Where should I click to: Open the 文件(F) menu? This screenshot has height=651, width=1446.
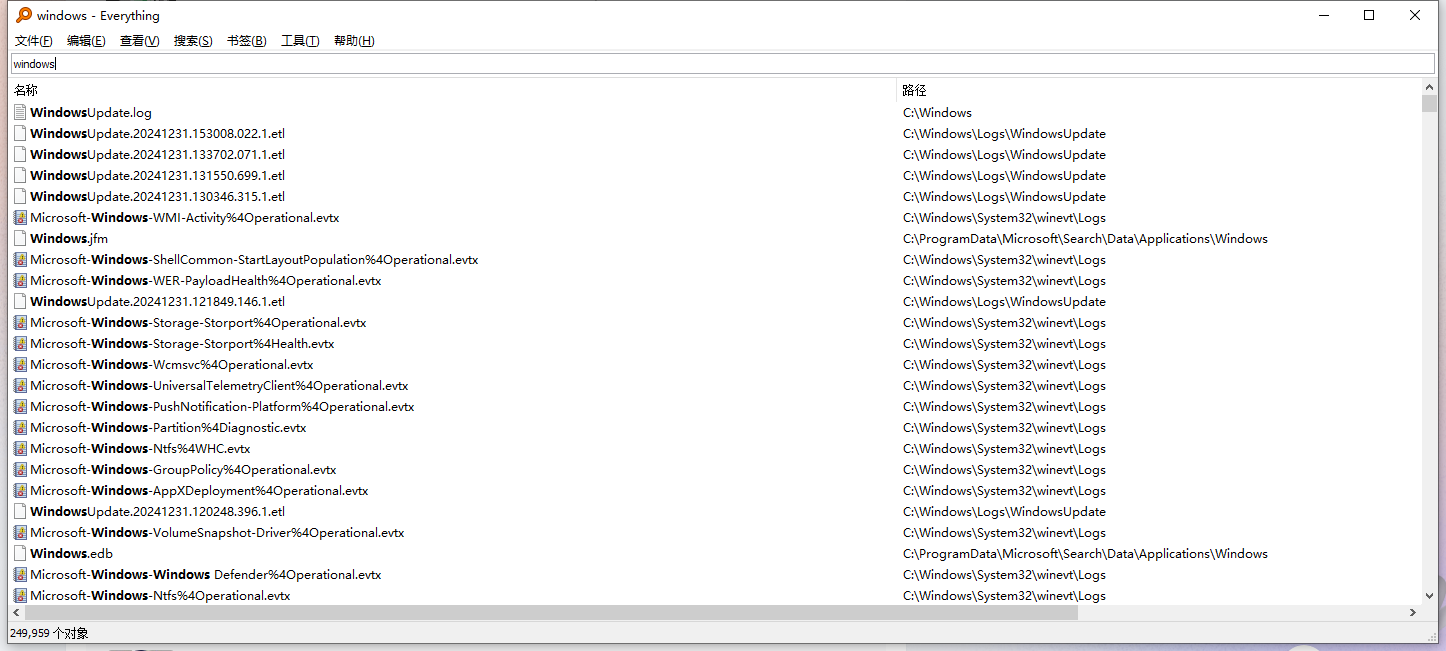coord(34,41)
